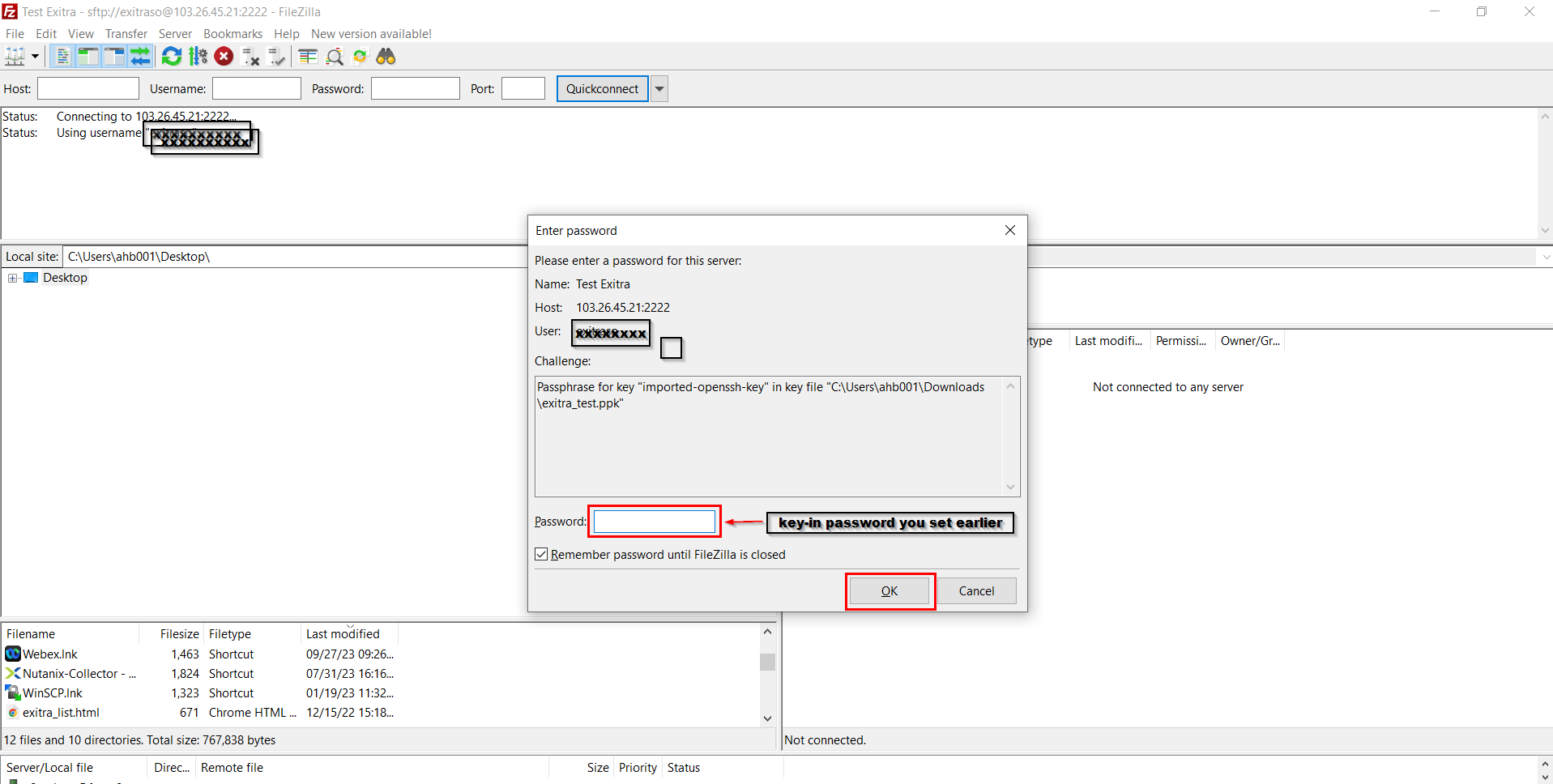Close the Enter password dialog
The width and height of the screenshot is (1553, 784).
click(1010, 231)
